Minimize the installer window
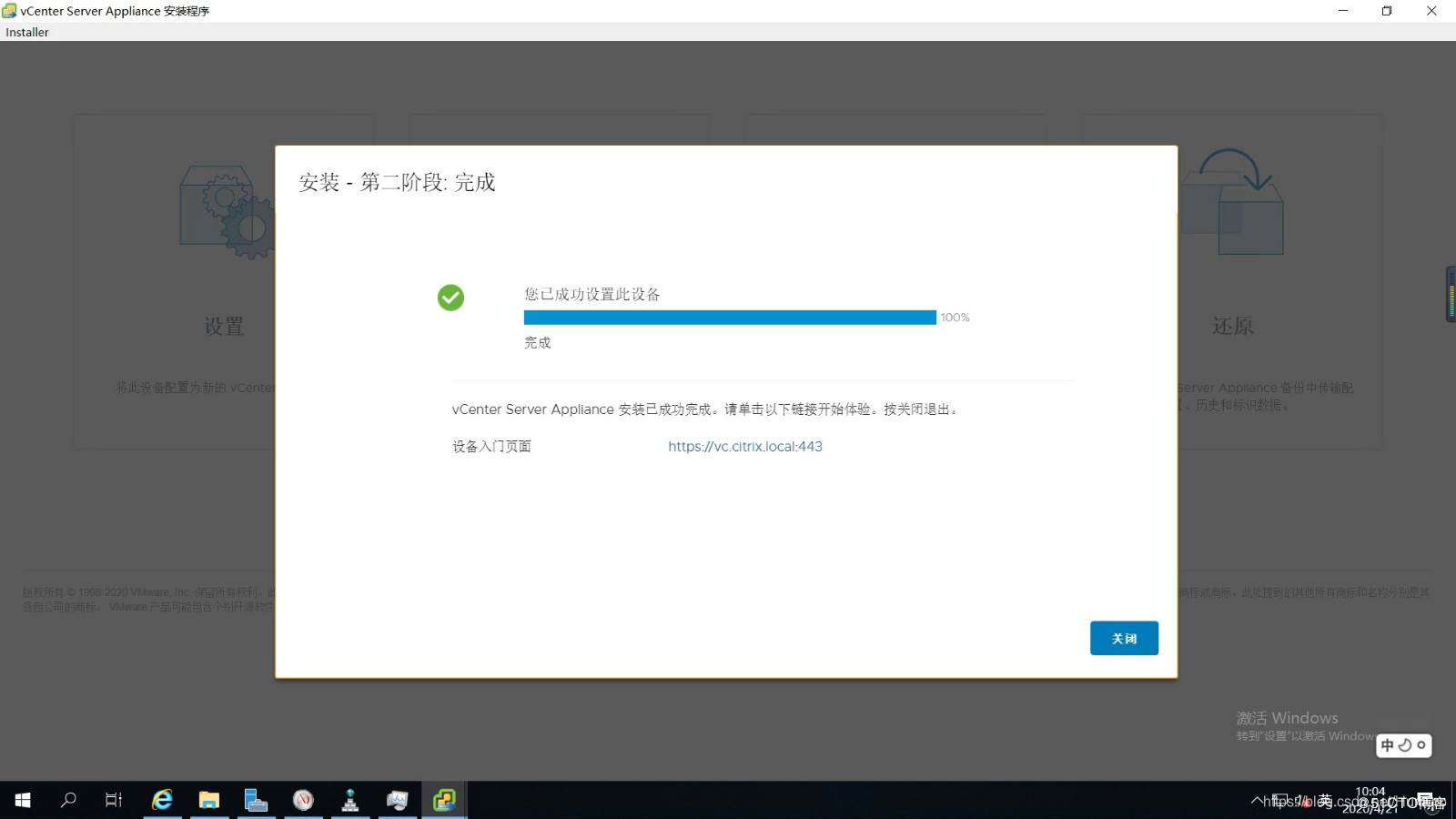Screen dimensions: 1456x819 click(1342, 11)
